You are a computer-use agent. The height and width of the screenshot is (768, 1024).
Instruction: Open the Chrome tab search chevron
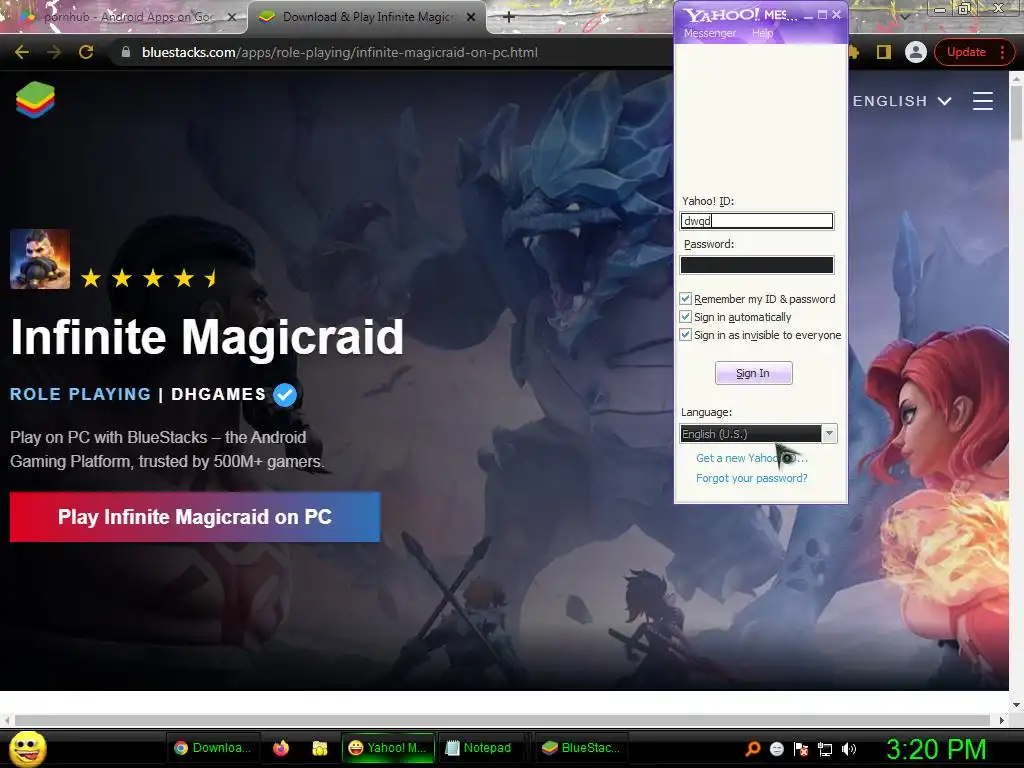tap(905, 16)
